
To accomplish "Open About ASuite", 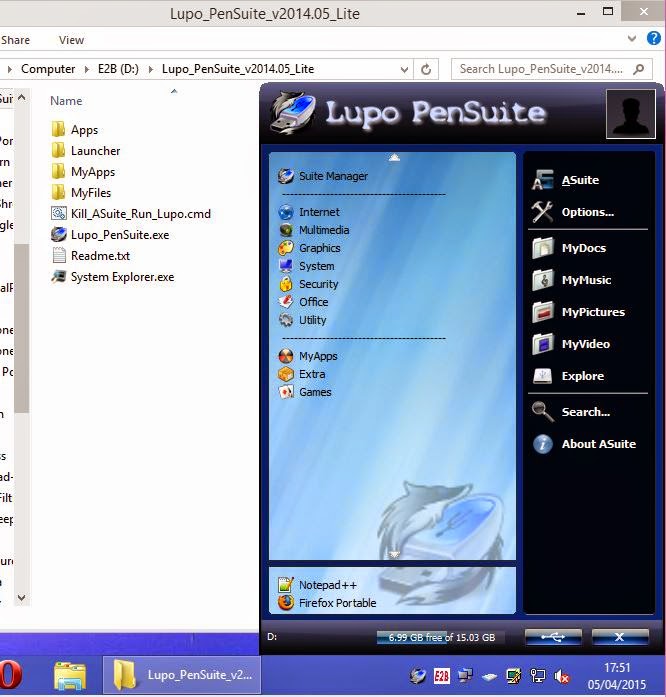I will (584, 444).
